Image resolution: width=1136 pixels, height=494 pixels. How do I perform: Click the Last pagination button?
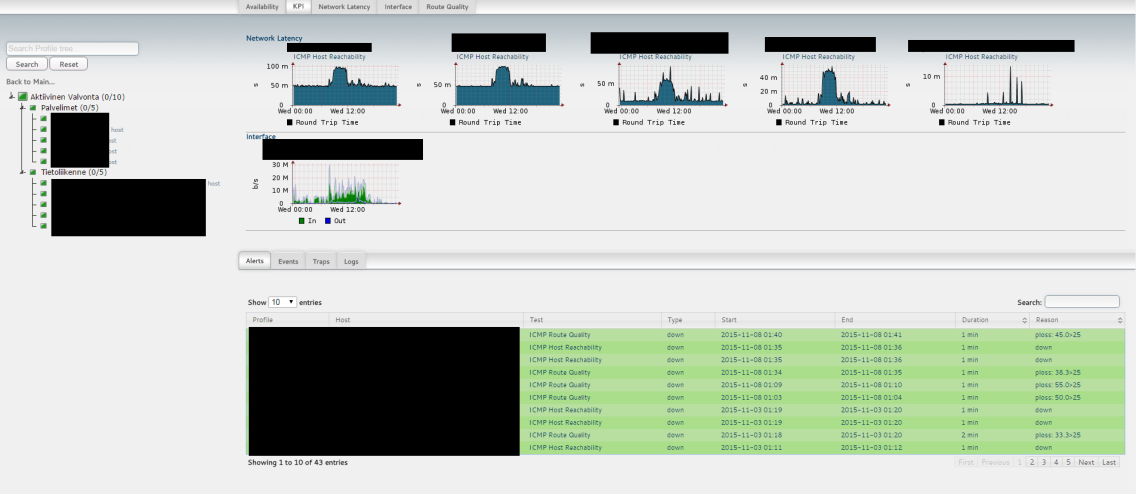(x=1109, y=462)
